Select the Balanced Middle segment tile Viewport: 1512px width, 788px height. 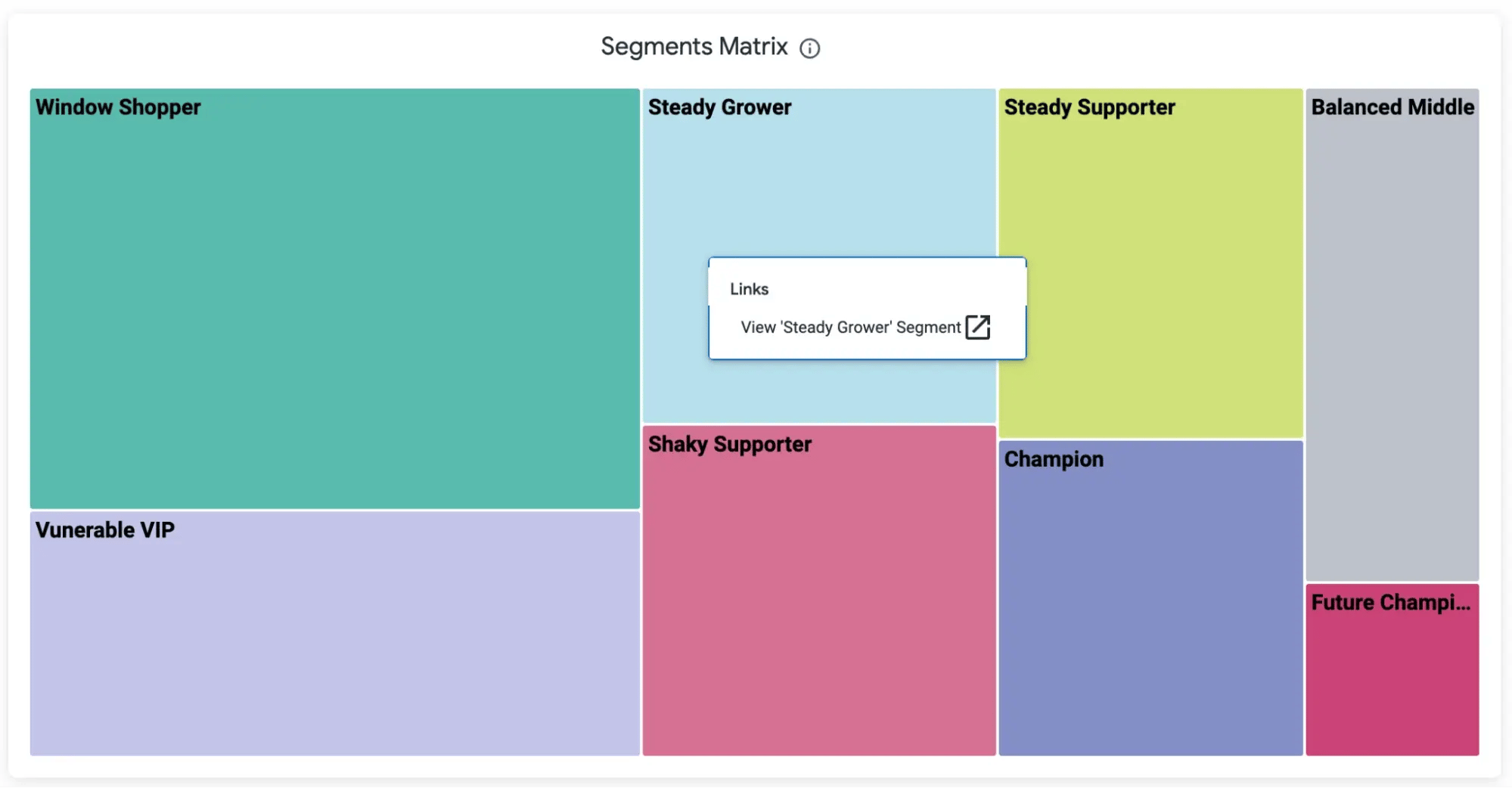(x=1392, y=340)
